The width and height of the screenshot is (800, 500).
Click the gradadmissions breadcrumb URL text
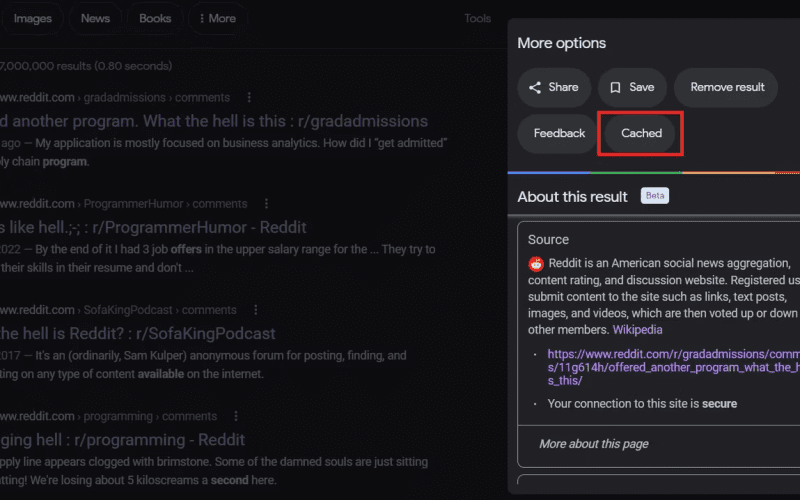coord(115,97)
